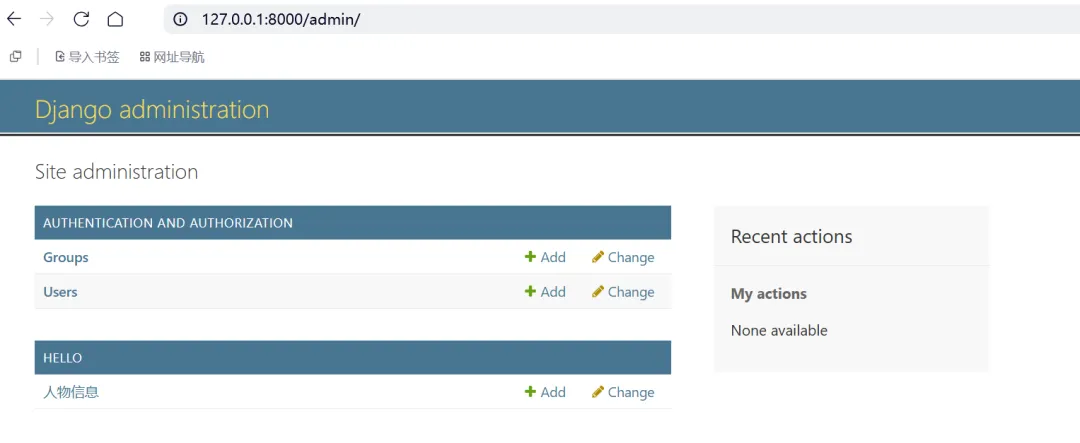1080x443 pixels.
Task: Go to the browser home page
Action: point(115,19)
